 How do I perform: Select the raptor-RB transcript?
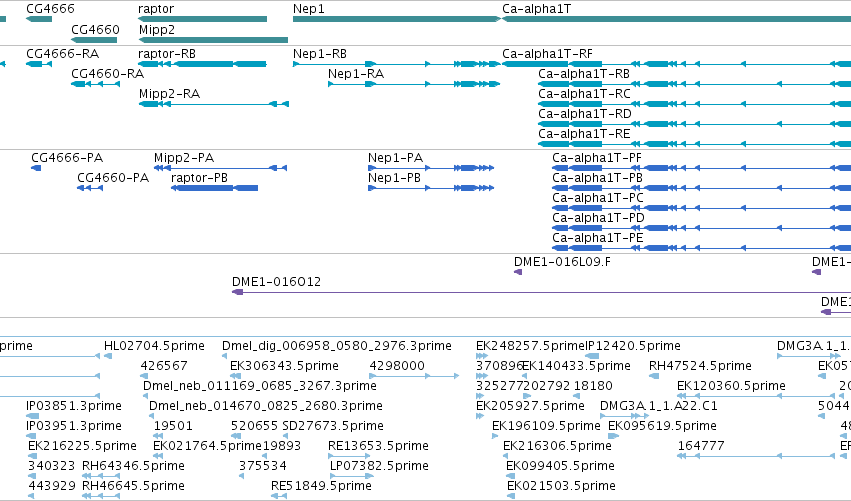coord(202,64)
